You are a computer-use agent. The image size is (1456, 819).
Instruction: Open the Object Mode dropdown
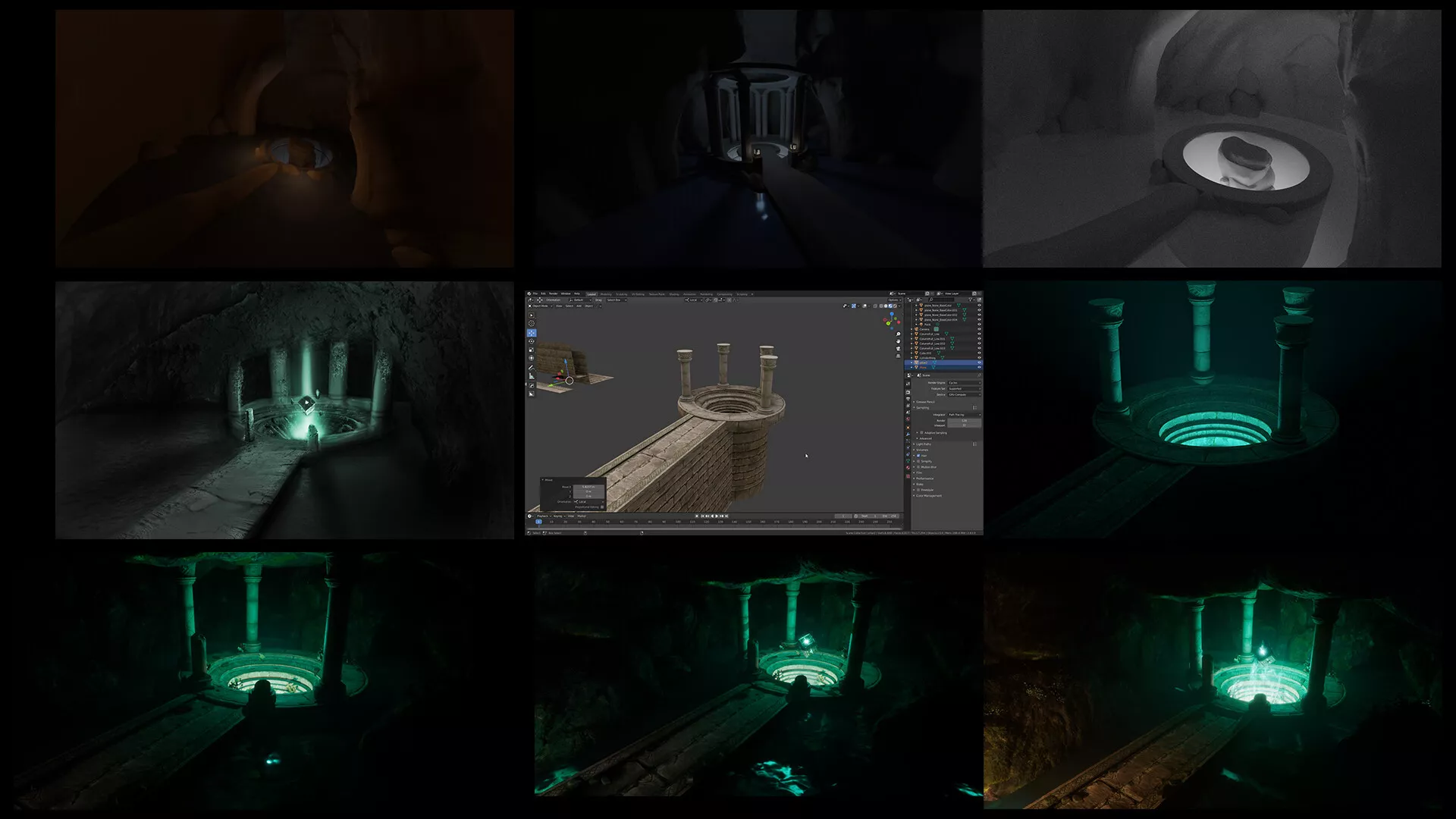pyautogui.click(x=541, y=306)
